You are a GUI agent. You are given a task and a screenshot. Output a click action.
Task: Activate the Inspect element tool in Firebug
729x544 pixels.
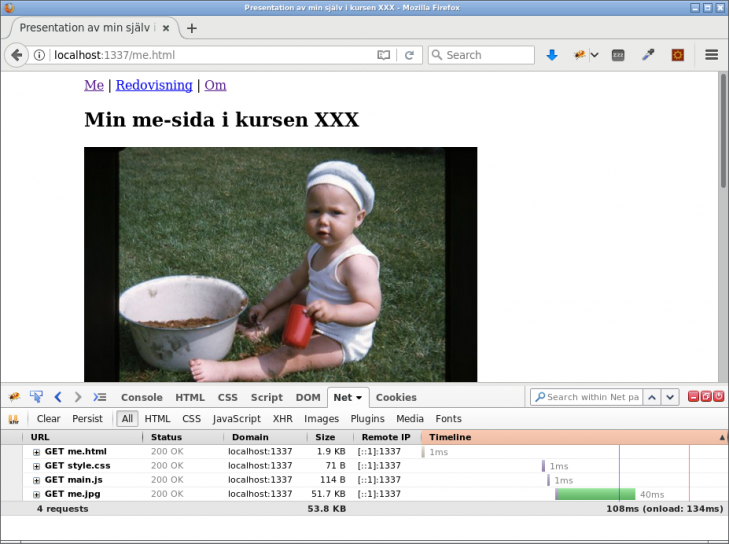click(36, 397)
